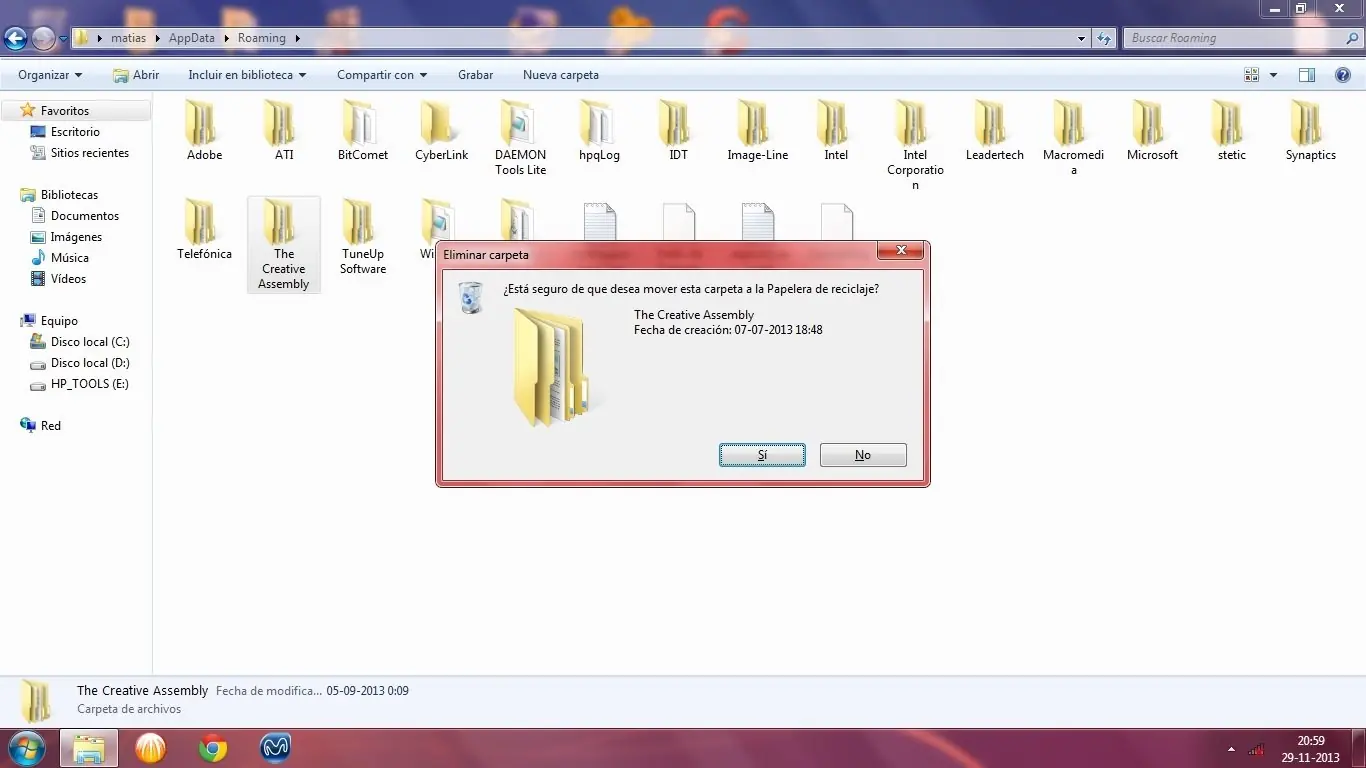Select the DAEMON Tools Lite folder
1366x768 pixels.
click(x=520, y=138)
